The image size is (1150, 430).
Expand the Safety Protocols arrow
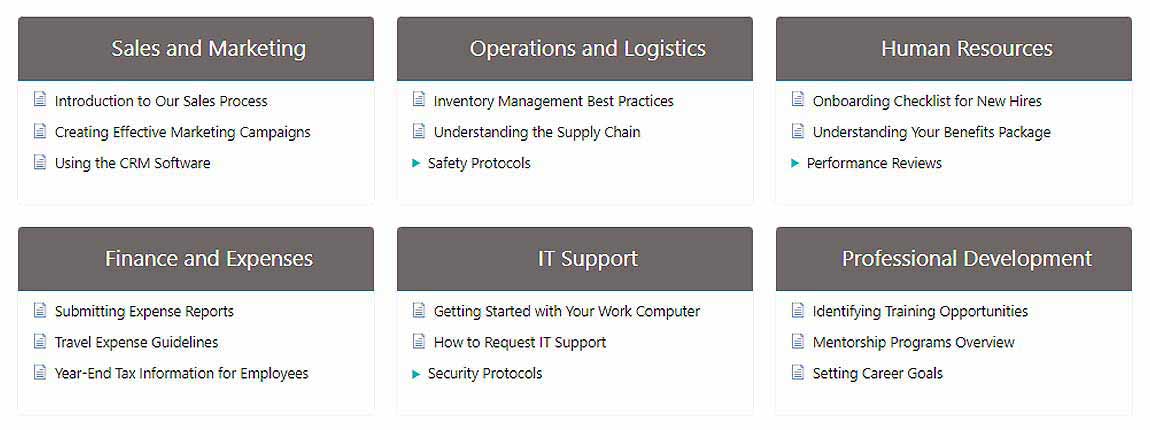coord(416,163)
